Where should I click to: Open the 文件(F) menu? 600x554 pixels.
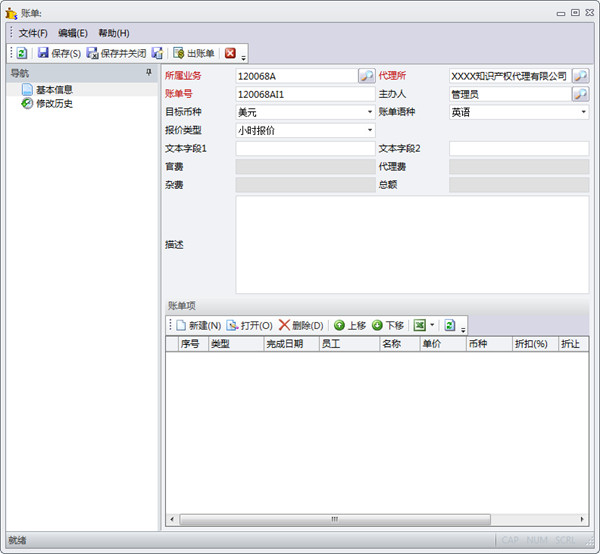pos(33,33)
